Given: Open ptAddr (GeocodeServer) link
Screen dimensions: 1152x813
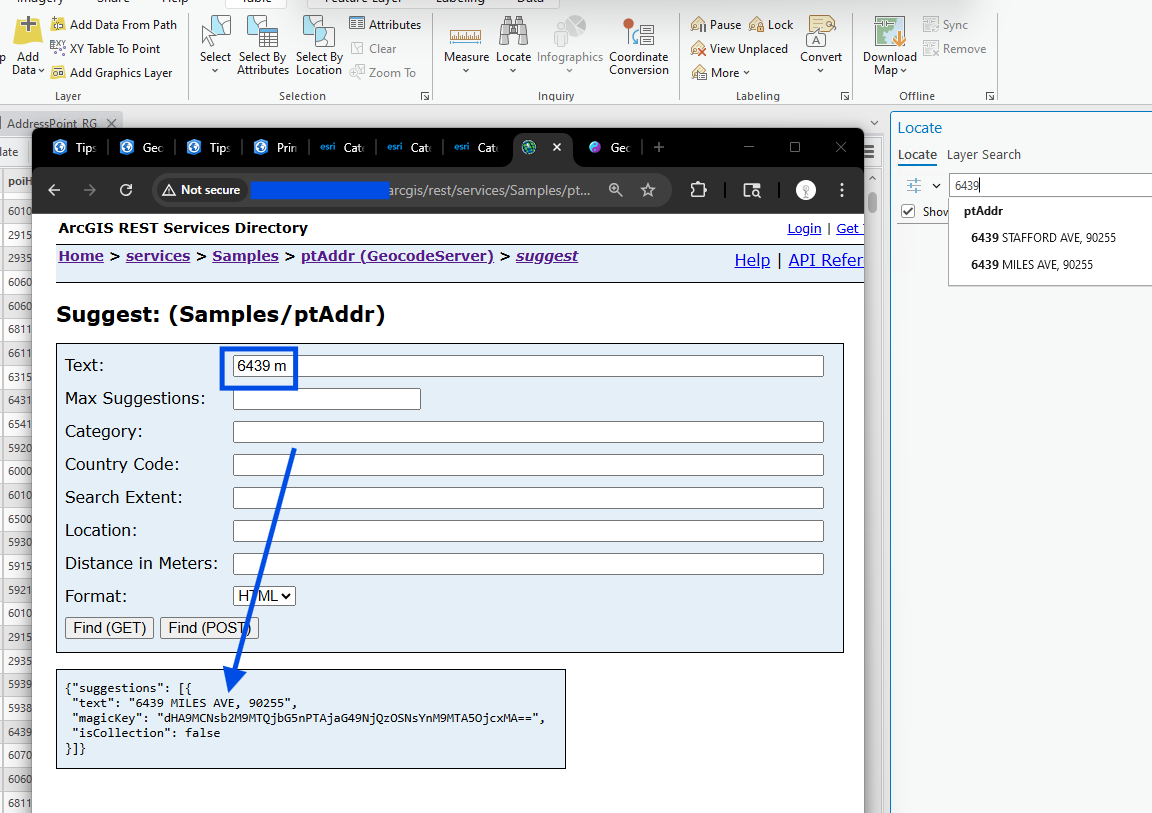Looking at the screenshot, I should coord(397,256).
